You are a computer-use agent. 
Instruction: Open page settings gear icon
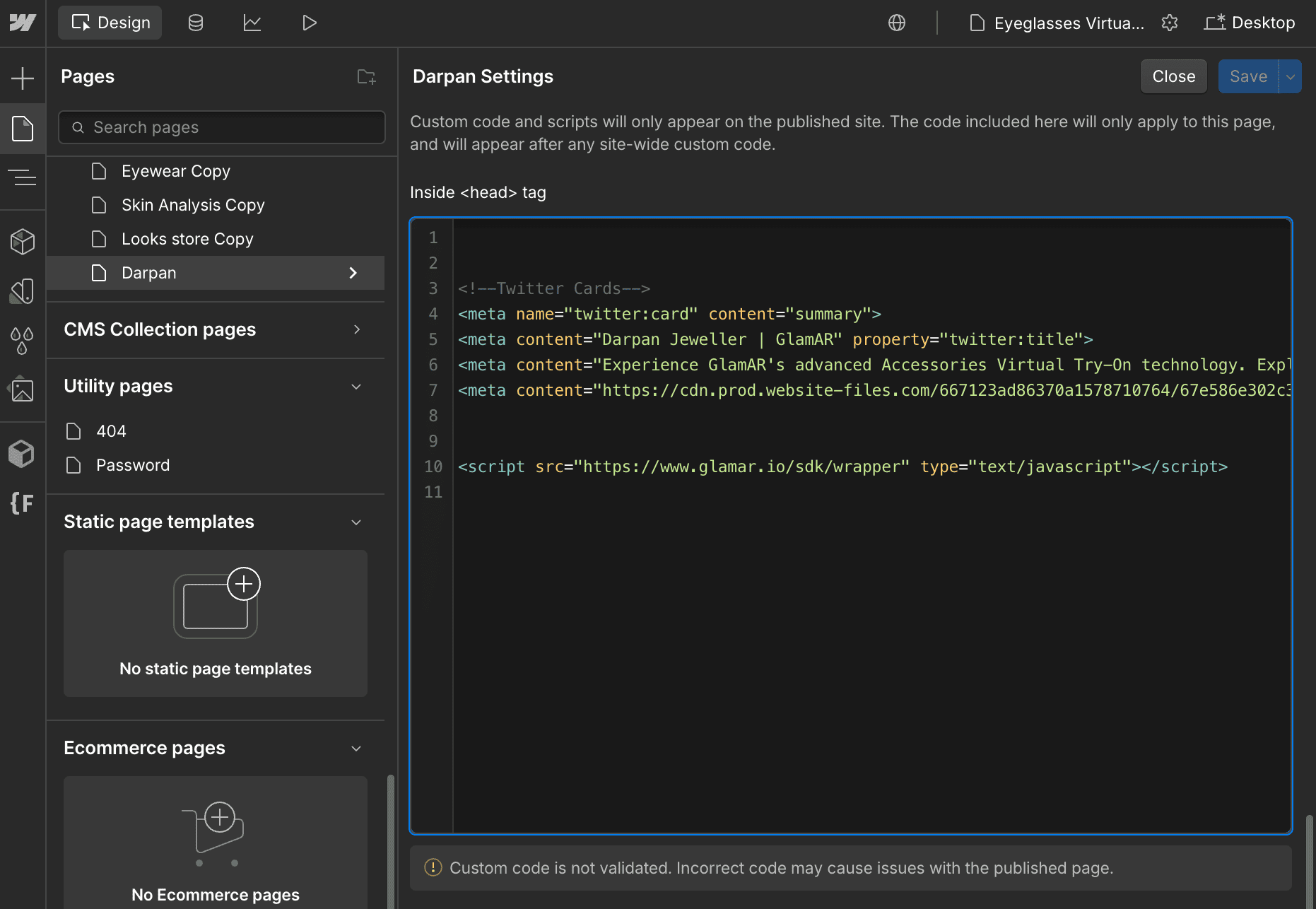tap(1170, 23)
